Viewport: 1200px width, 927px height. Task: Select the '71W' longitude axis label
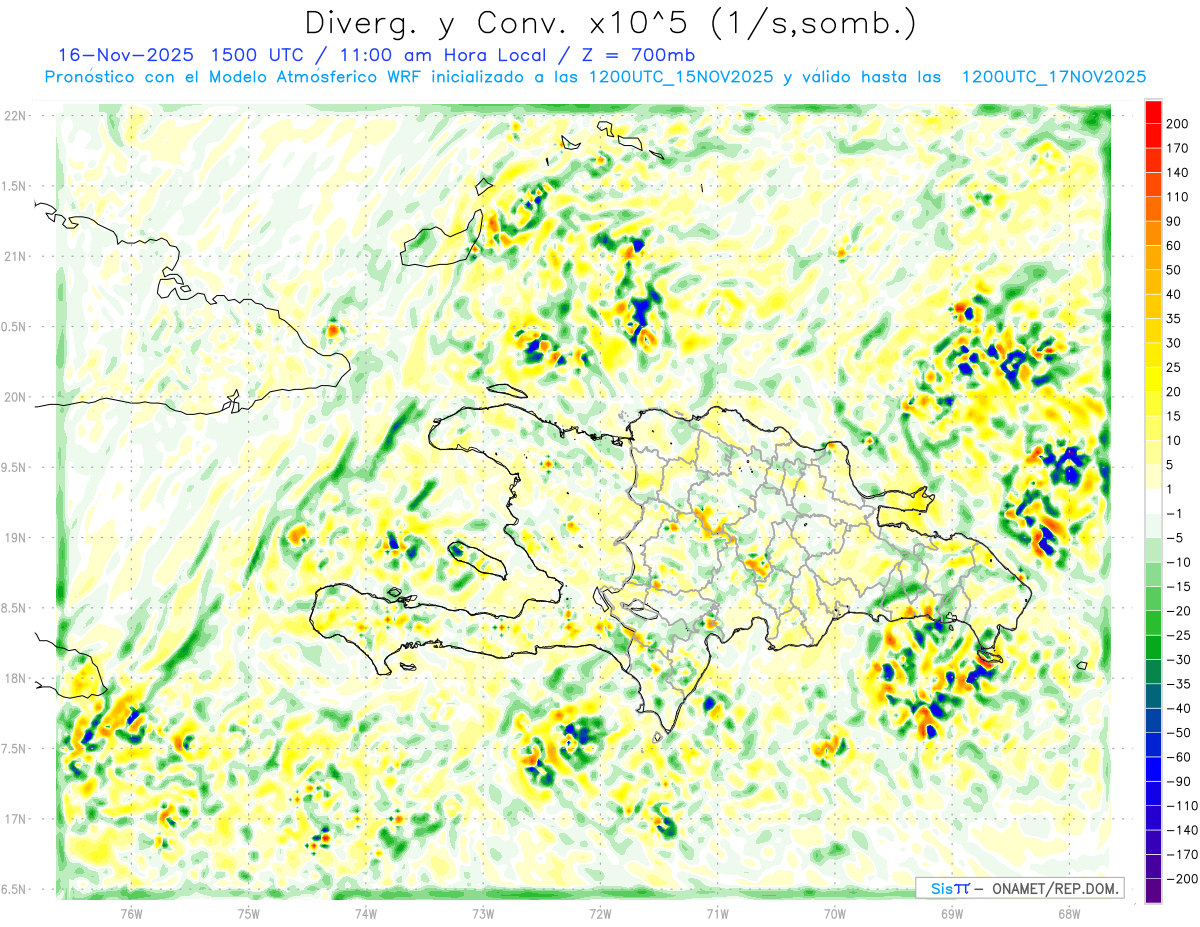point(717,913)
